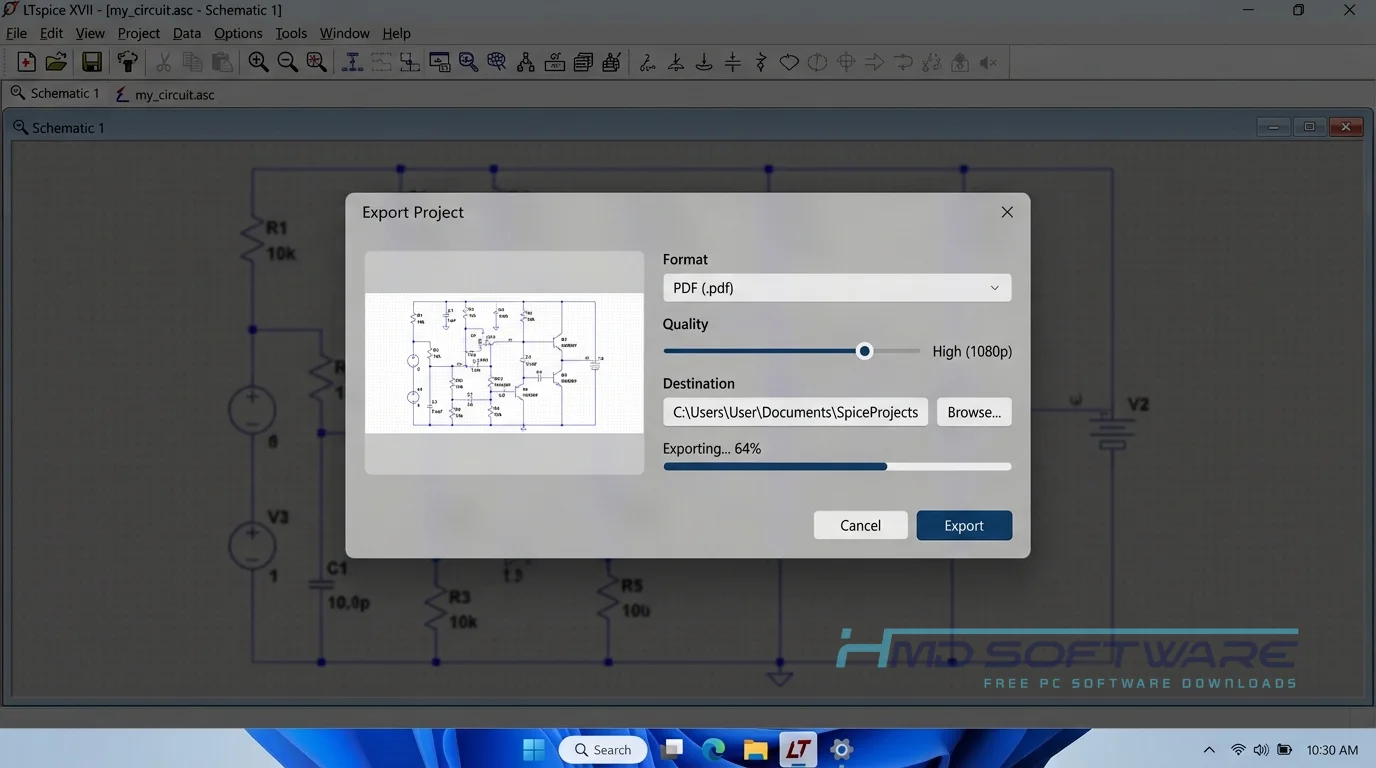Click the dashed selection toolbar icon
Screen dimensions: 1376x768
coord(381,62)
